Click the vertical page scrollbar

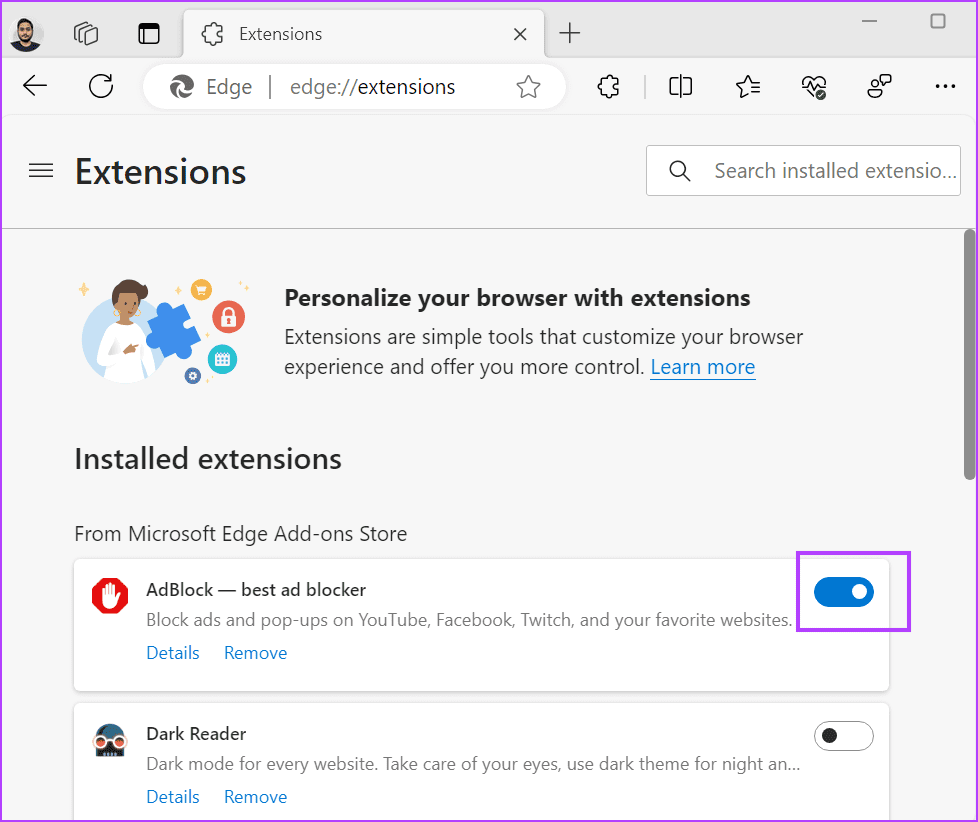969,354
